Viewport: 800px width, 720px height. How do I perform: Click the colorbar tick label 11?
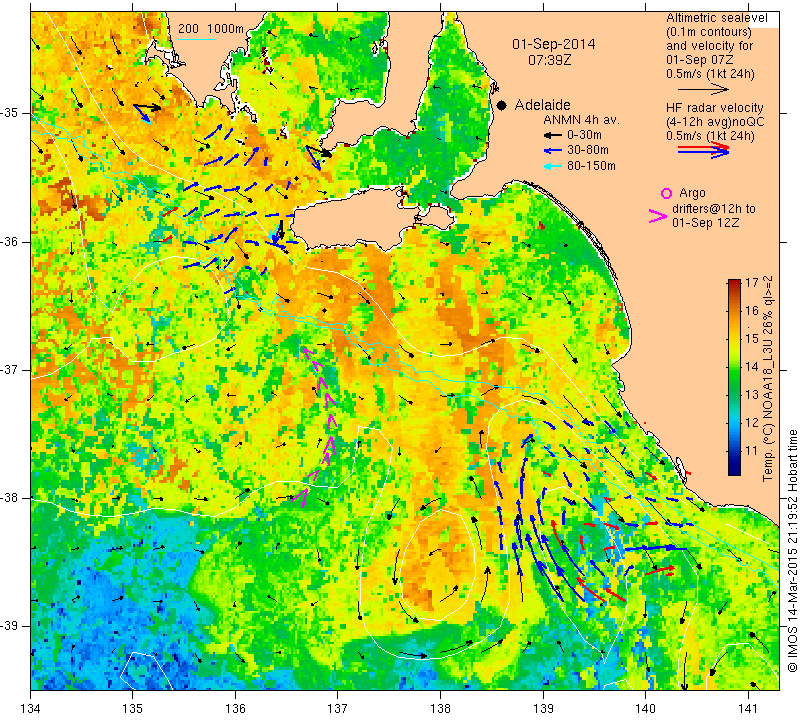752,451
